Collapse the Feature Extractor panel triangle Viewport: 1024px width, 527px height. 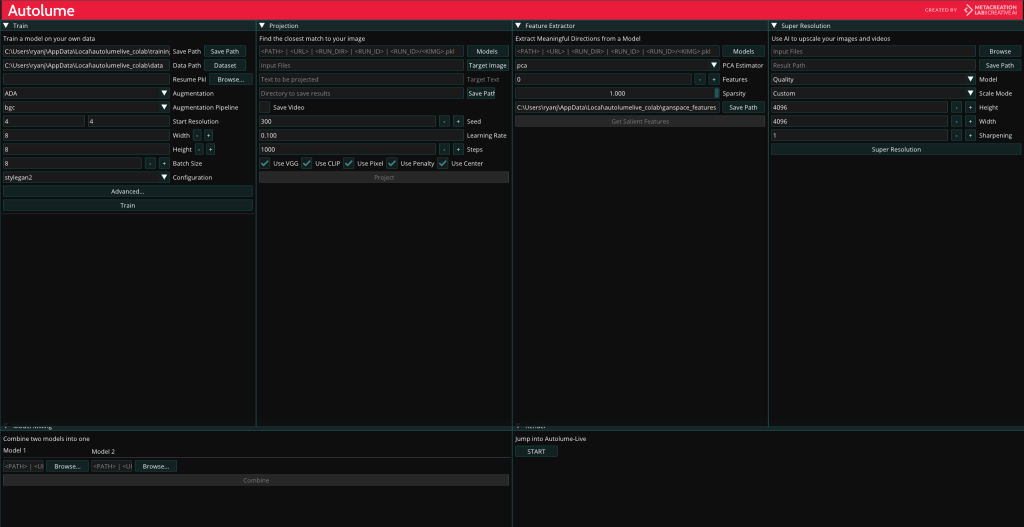(x=518, y=25)
